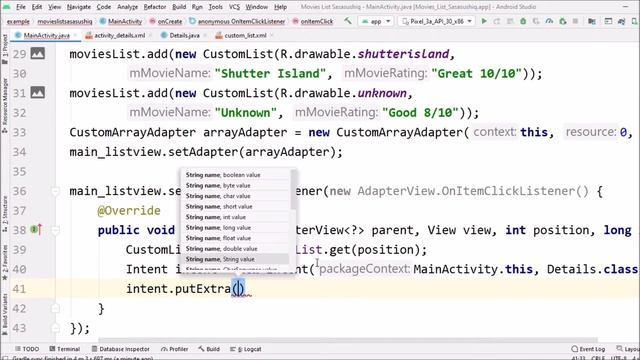Collapse the code fold on line 36

tap(55, 191)
